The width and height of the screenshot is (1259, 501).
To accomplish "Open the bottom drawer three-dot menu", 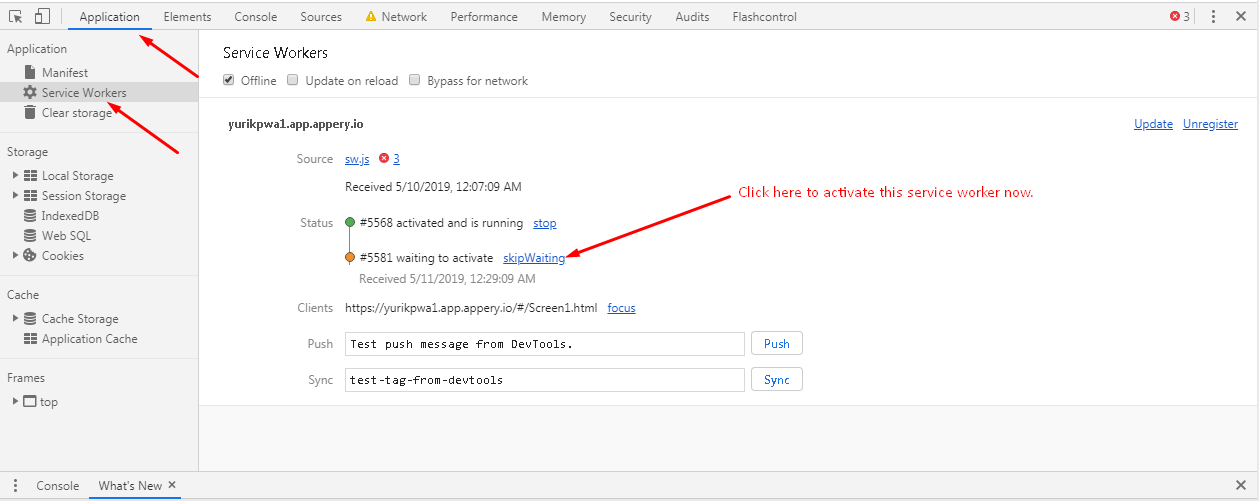I will point(15,486).
